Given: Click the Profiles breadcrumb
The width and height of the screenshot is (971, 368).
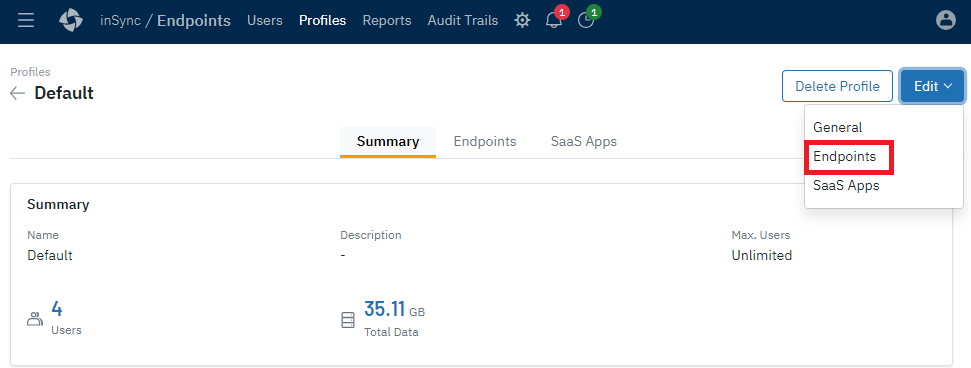Looking at the screenshot, I should tap(30, 72).
